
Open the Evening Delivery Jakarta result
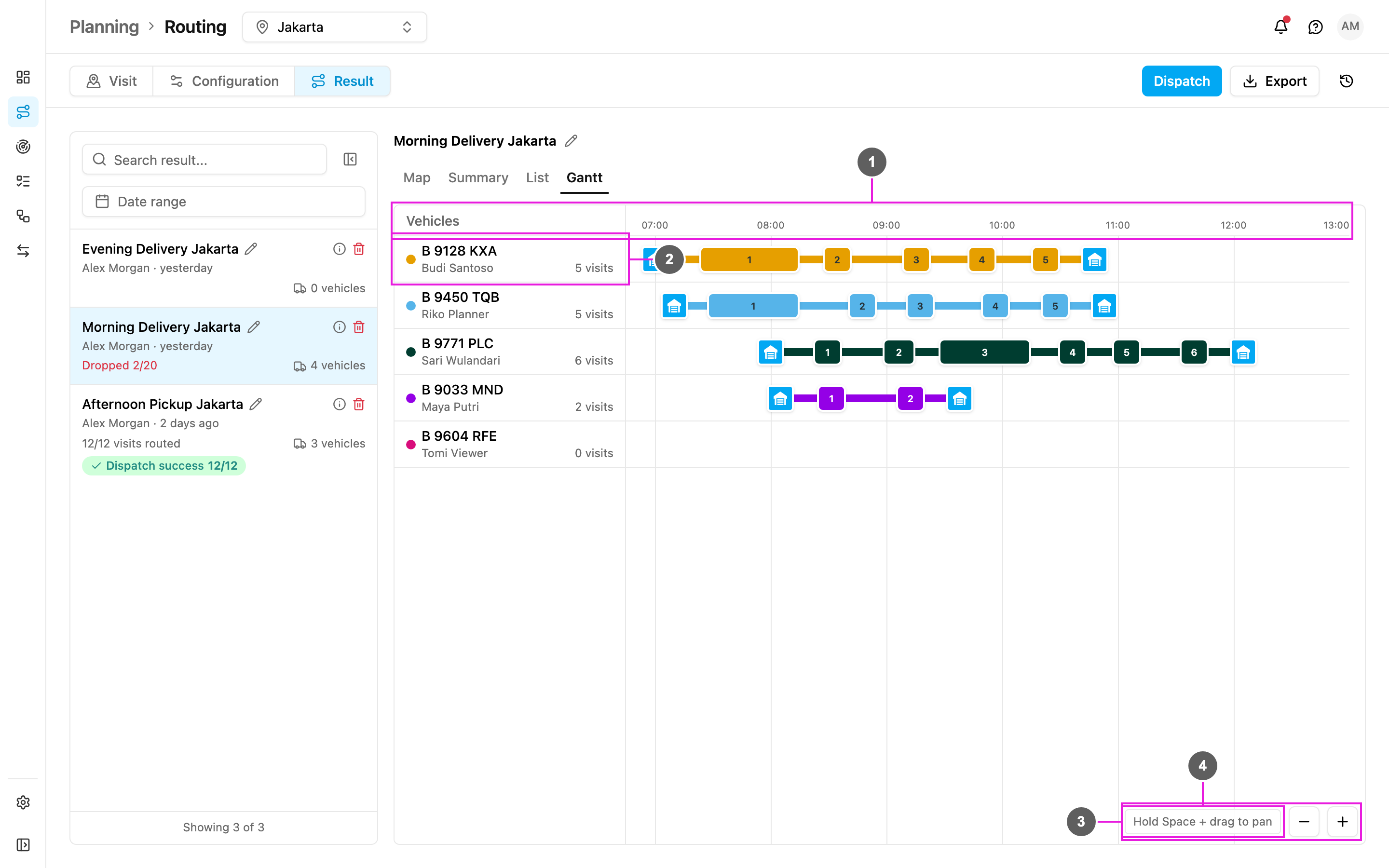223,268
